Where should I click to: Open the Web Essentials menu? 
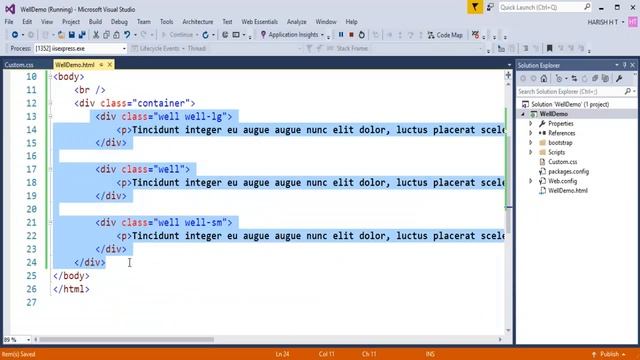pos(260,22)
